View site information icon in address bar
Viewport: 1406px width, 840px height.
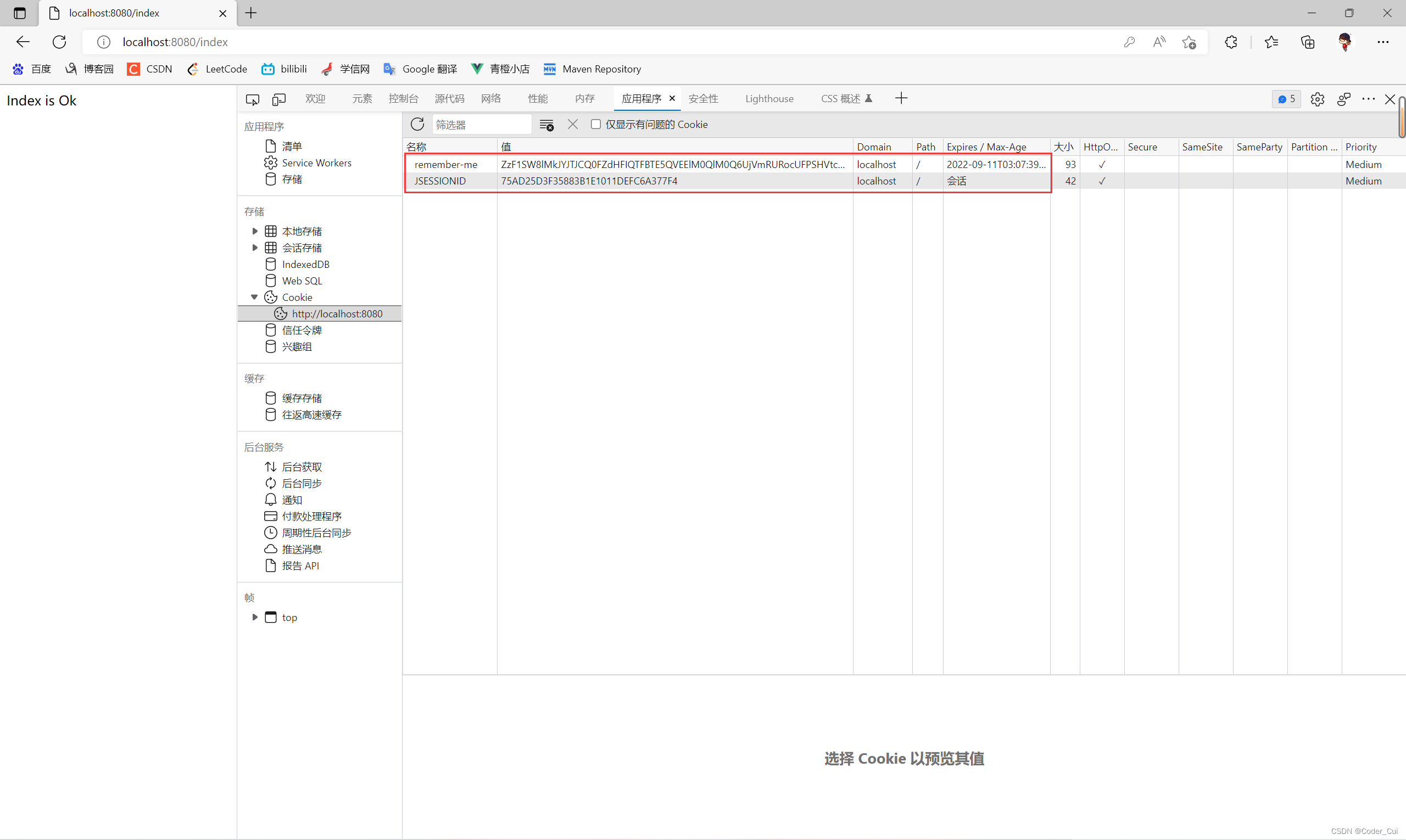point(104,42)
